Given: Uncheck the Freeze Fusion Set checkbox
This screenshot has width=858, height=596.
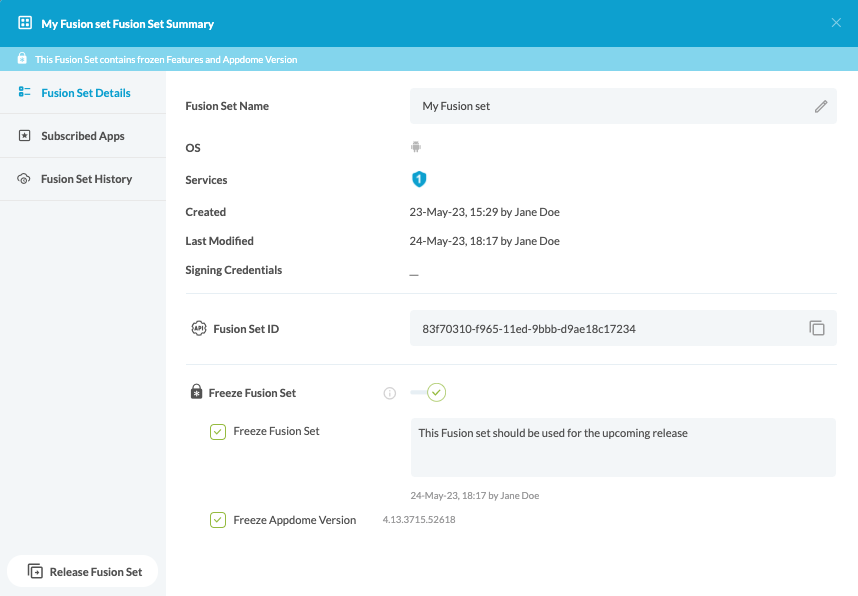Looking at the screenshot, I should click(217, 432).
